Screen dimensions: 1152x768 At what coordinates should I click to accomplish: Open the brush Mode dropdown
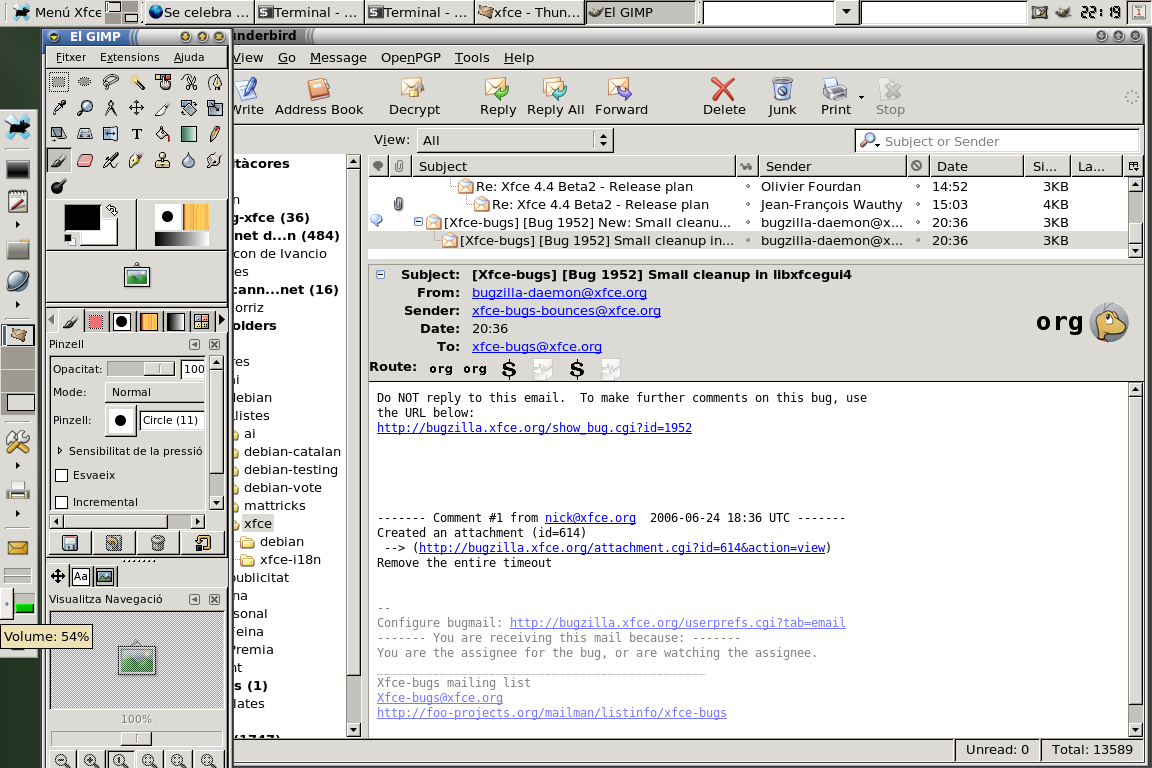(x=155, y=392)
